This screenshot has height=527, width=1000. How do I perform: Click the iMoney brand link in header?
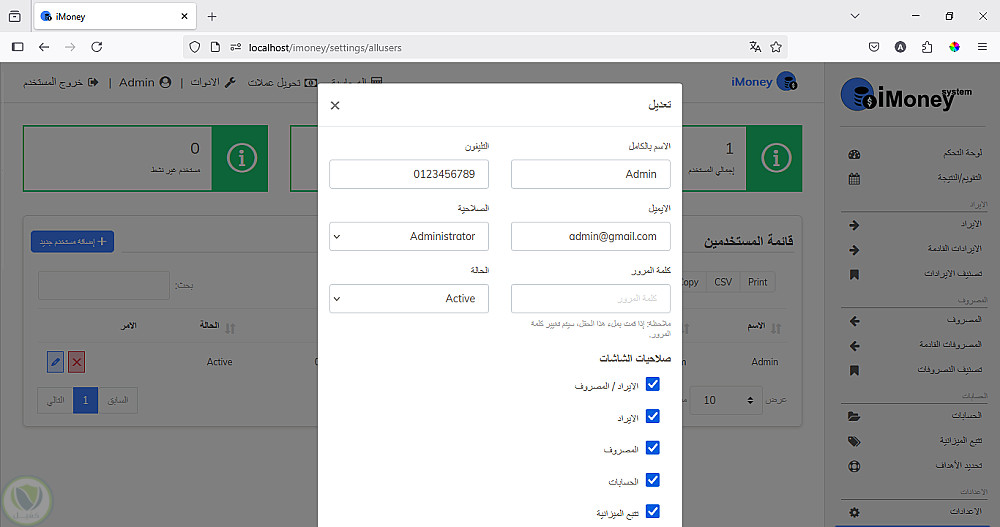point(764,82)
